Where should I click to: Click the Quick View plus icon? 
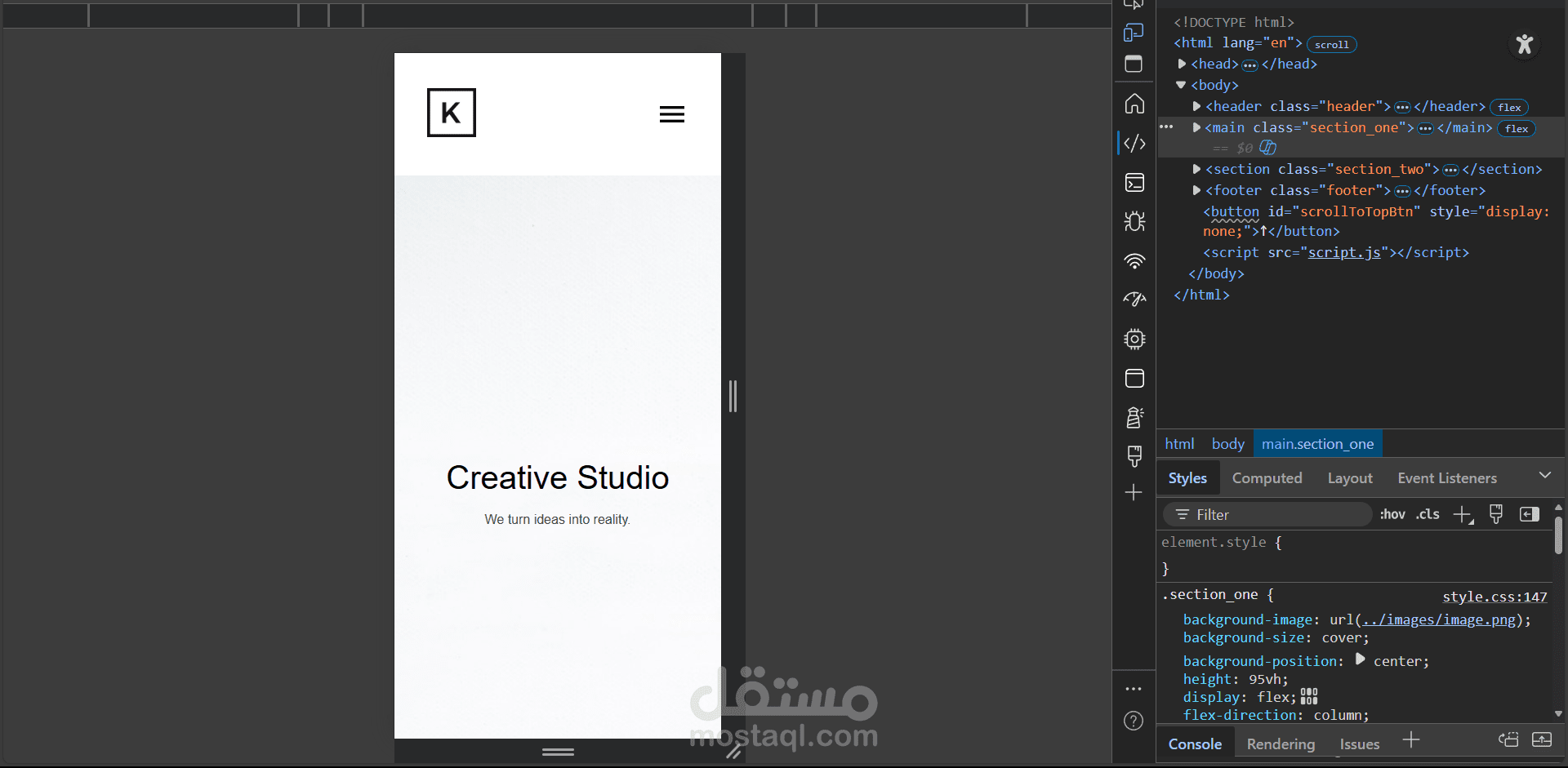pos(1411,740)
